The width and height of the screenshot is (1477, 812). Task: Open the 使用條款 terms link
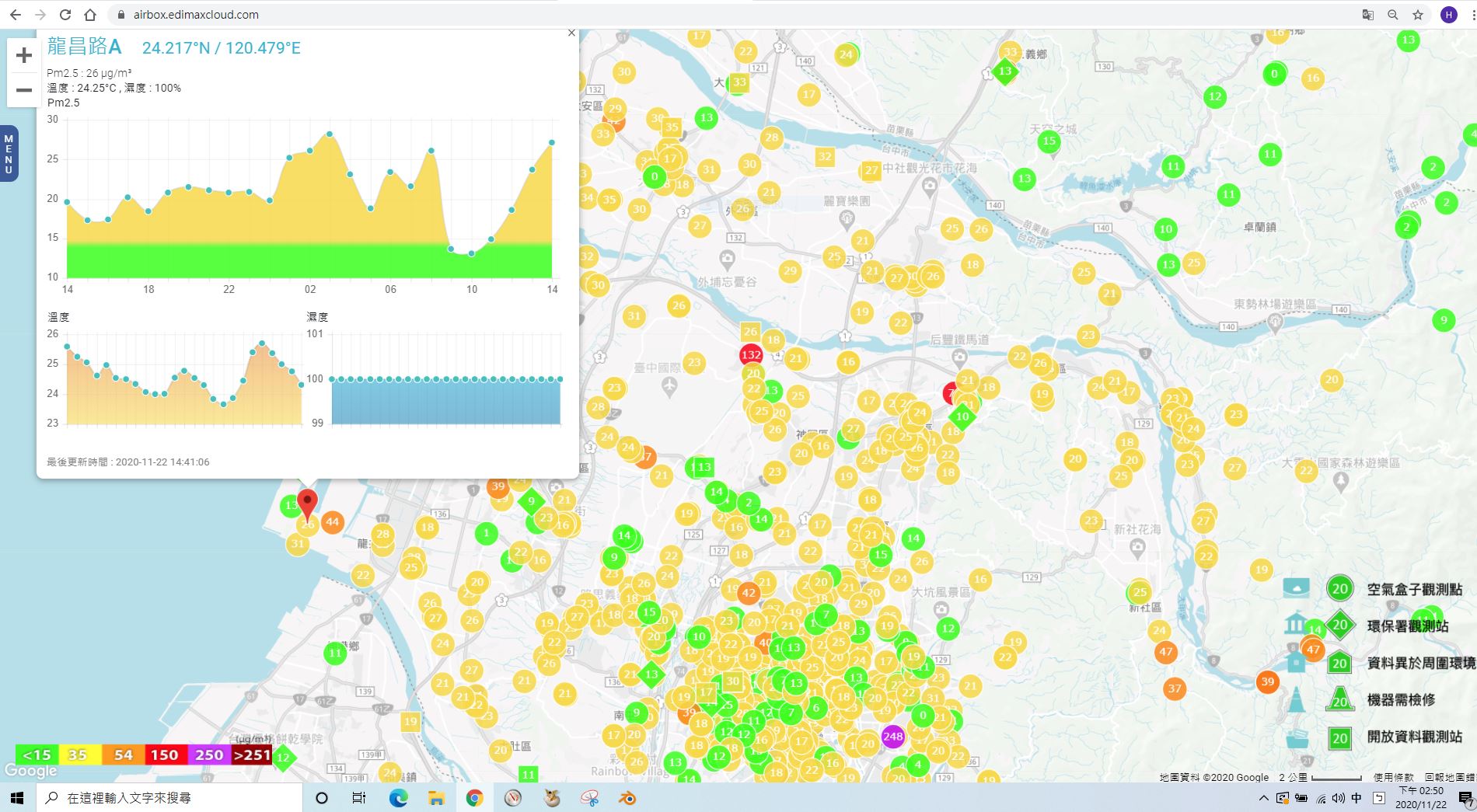(x=1394, y=777)
